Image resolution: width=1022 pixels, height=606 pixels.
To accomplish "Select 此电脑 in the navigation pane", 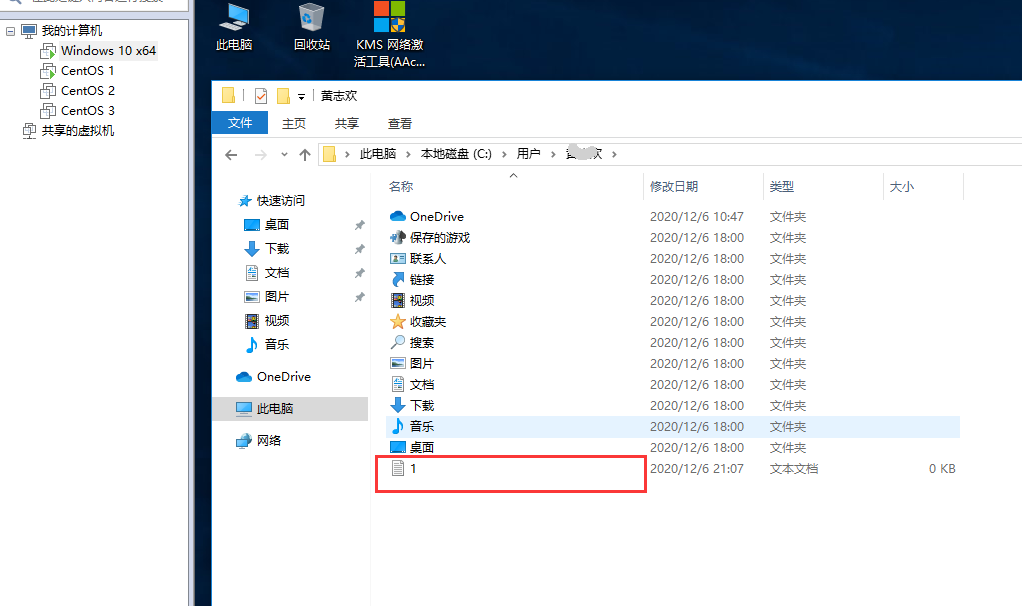I will (x=290, y=409).
